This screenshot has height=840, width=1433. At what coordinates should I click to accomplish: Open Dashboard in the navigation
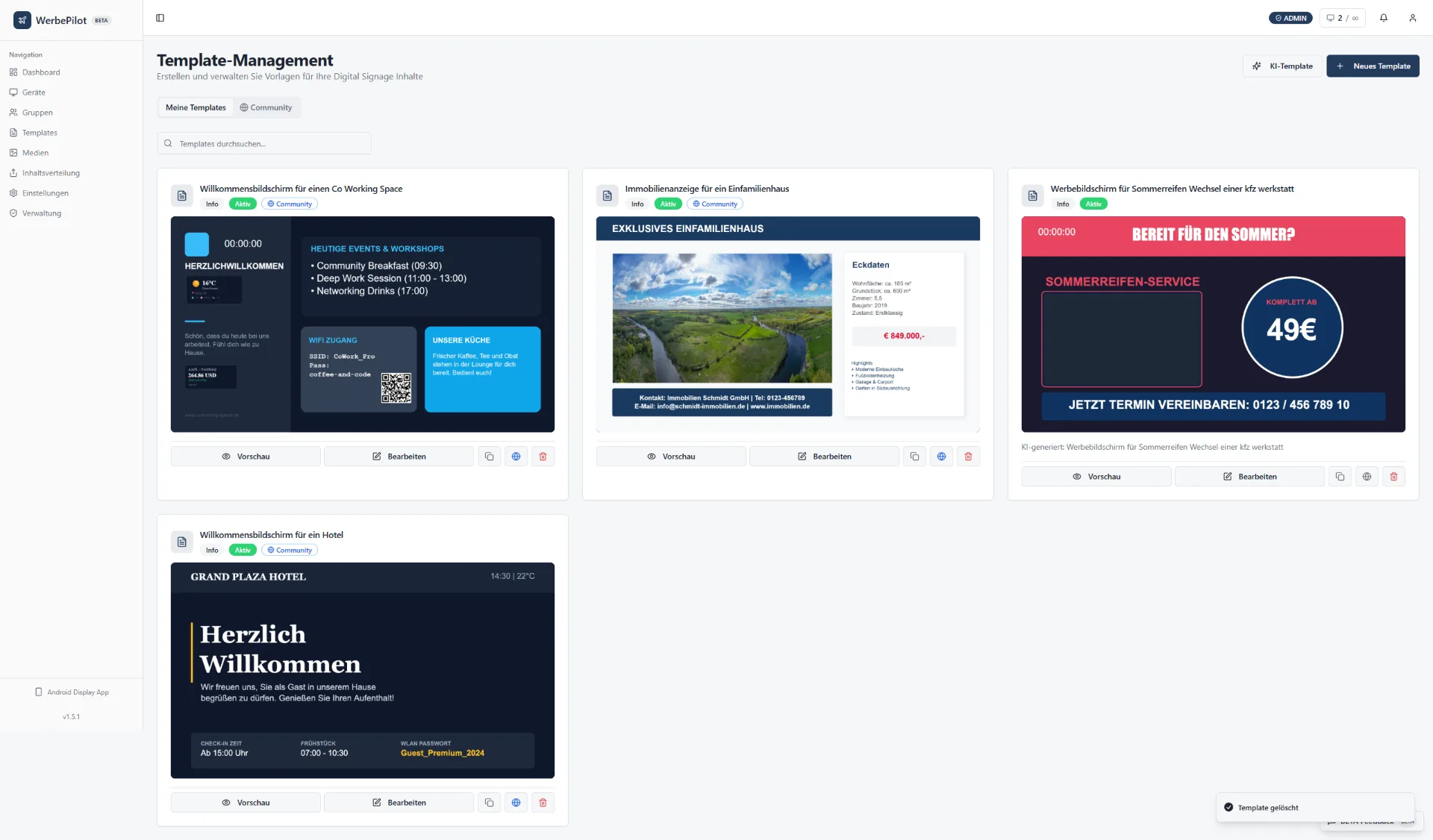41,72
